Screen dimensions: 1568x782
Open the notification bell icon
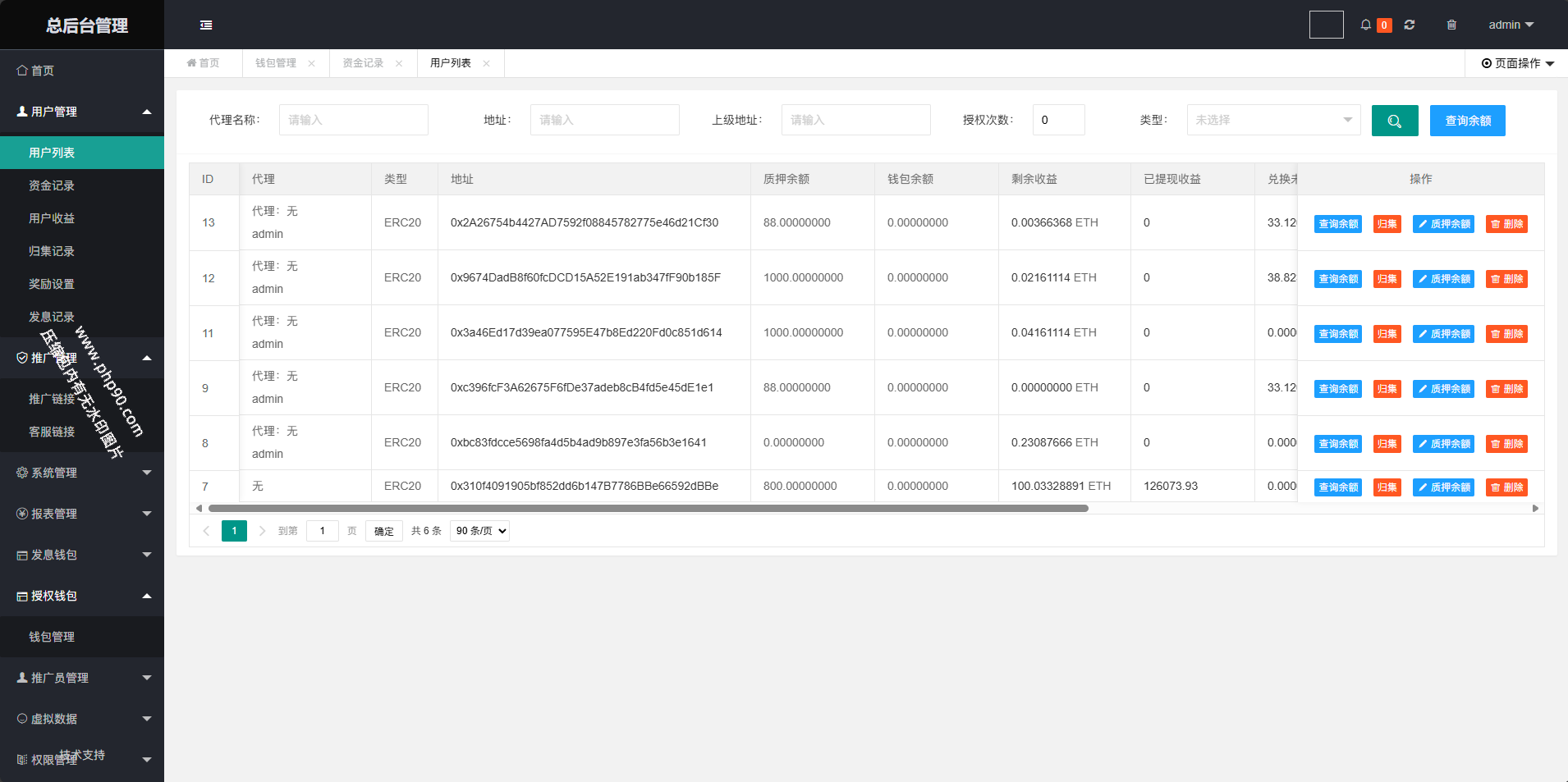point(1366,25)
